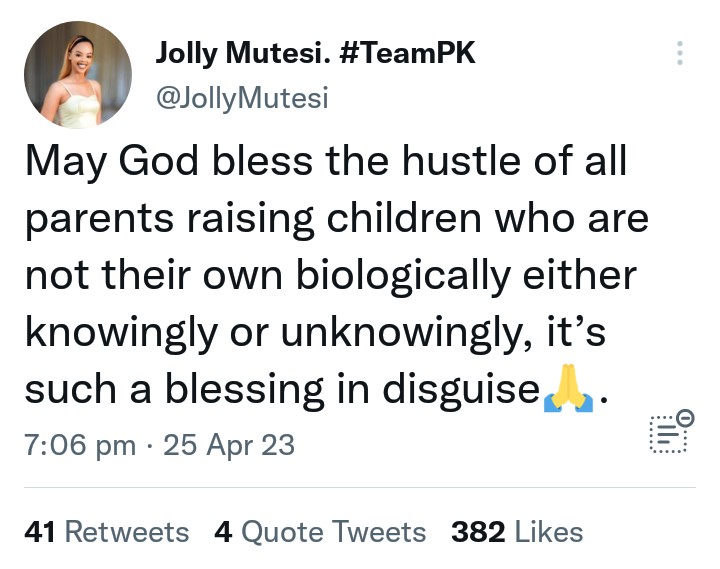The width and height of the screenshot is (720, 569).
Task: Click the likes count number 382
Action: click(x=478, y=532)
